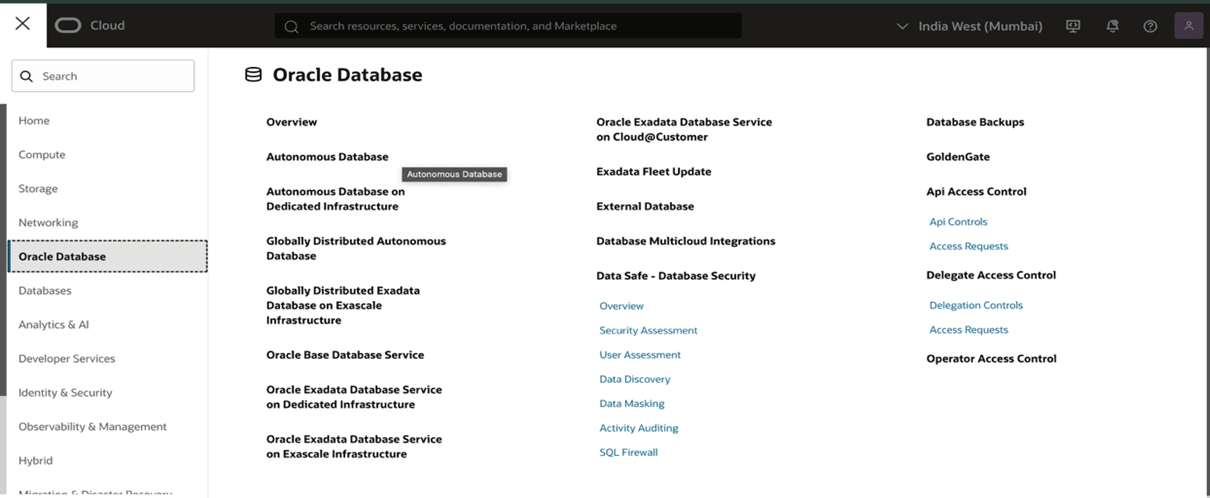Open Globally Distributed Autonomous Database
Image resolution: width=1210 pixels, height=498 pixels.
point(356,248)
